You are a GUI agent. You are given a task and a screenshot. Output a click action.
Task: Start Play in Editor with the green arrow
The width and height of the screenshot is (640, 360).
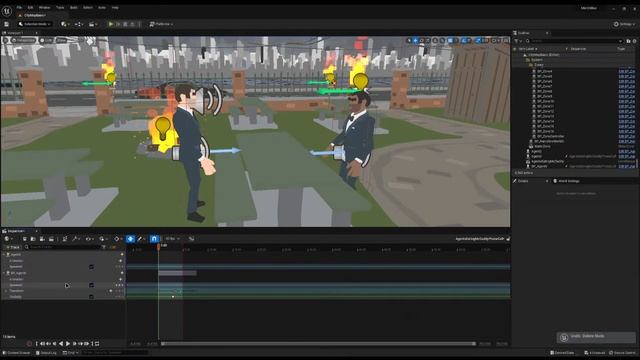[111, 24]
